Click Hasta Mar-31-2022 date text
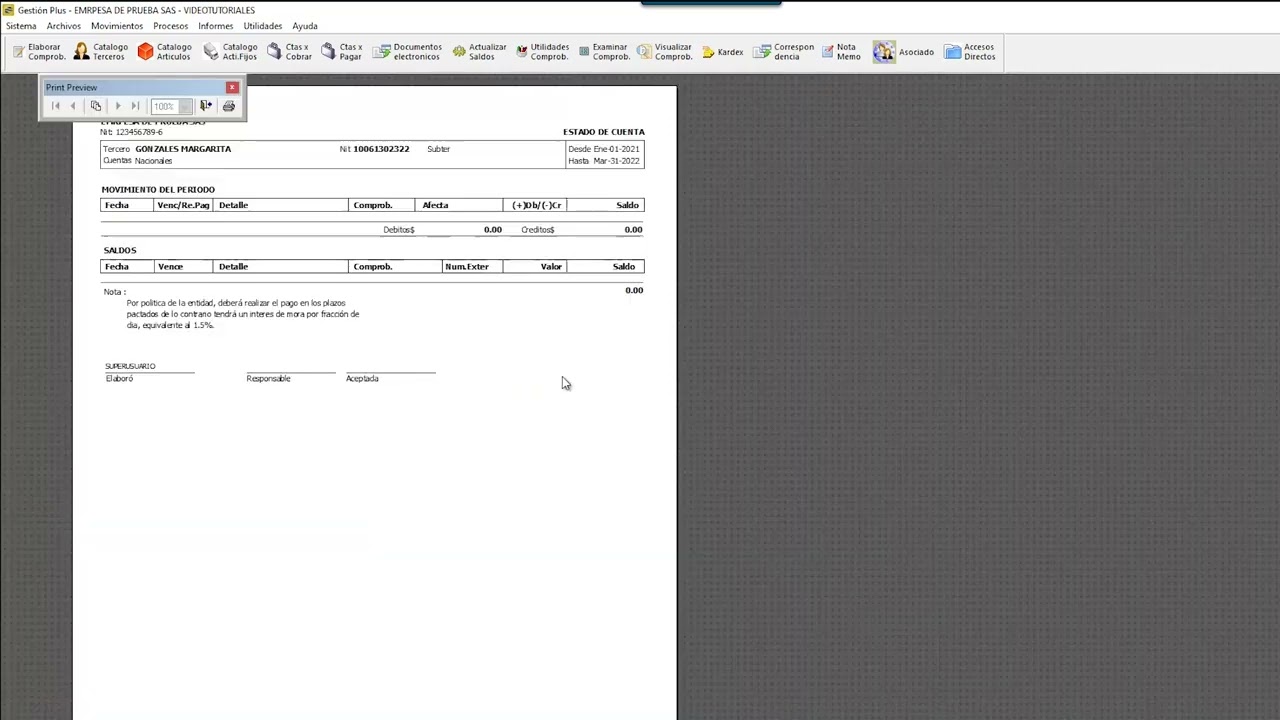Image resolution: width=1280 pixels, height=720 pixels. click(x=604, y=161)
